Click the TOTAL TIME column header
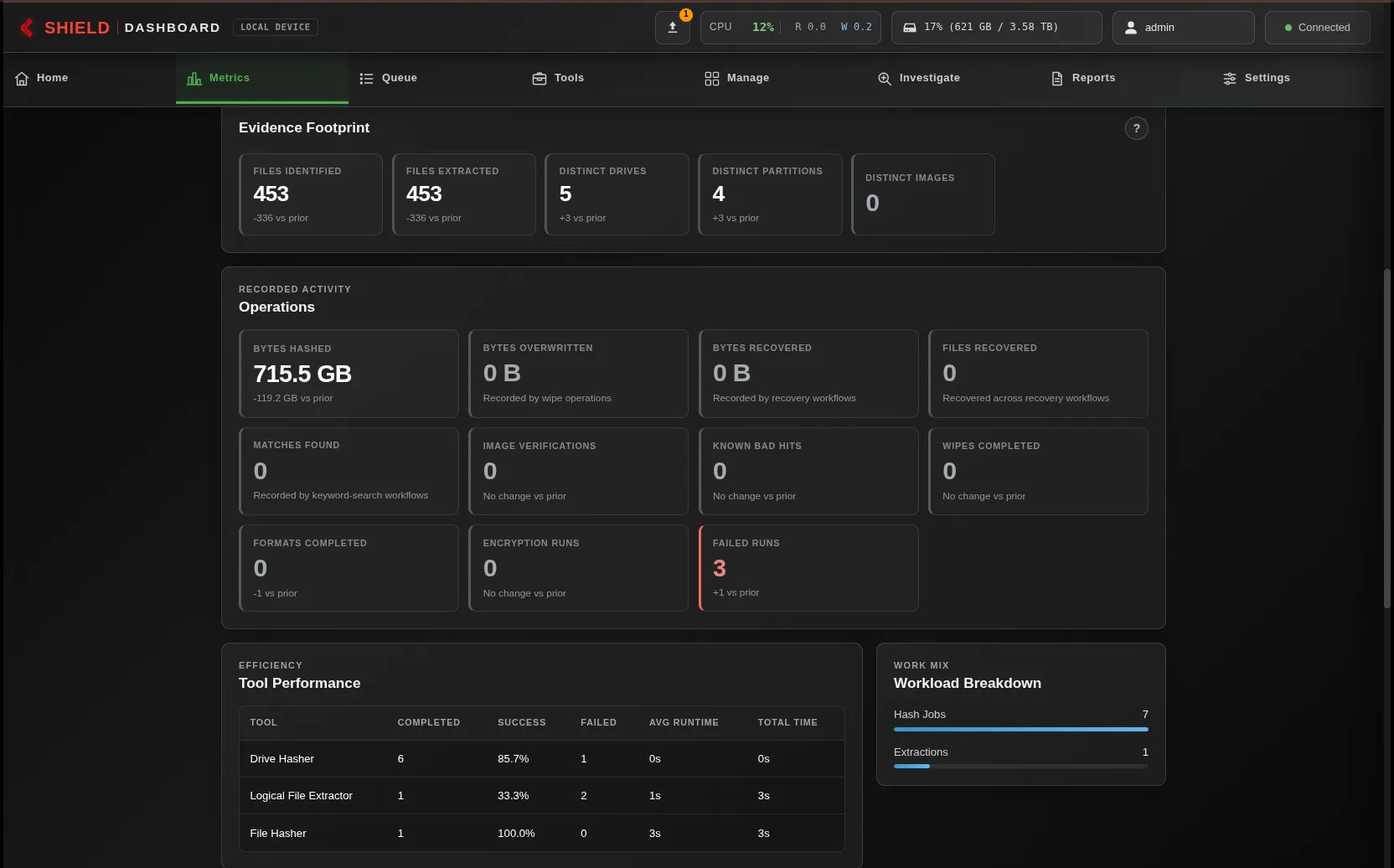 tap(787, 722)
